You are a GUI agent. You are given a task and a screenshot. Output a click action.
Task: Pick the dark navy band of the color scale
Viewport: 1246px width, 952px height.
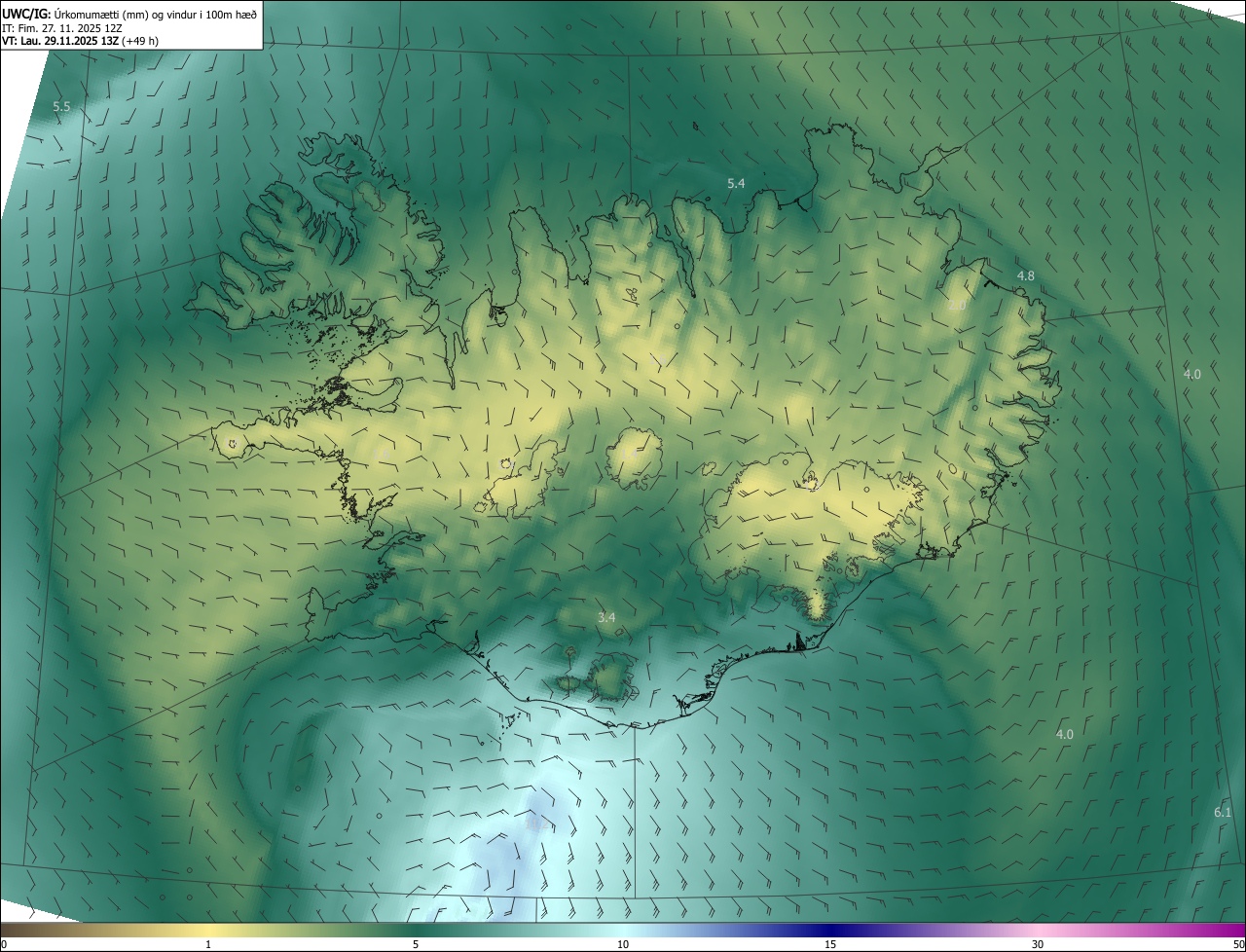[x=830, y=930]
